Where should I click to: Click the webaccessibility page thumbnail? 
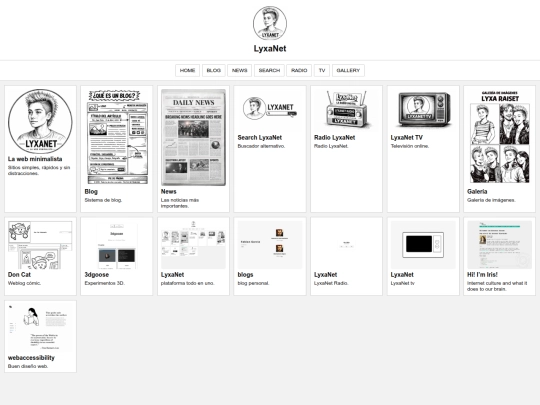(x=40, y=328)
